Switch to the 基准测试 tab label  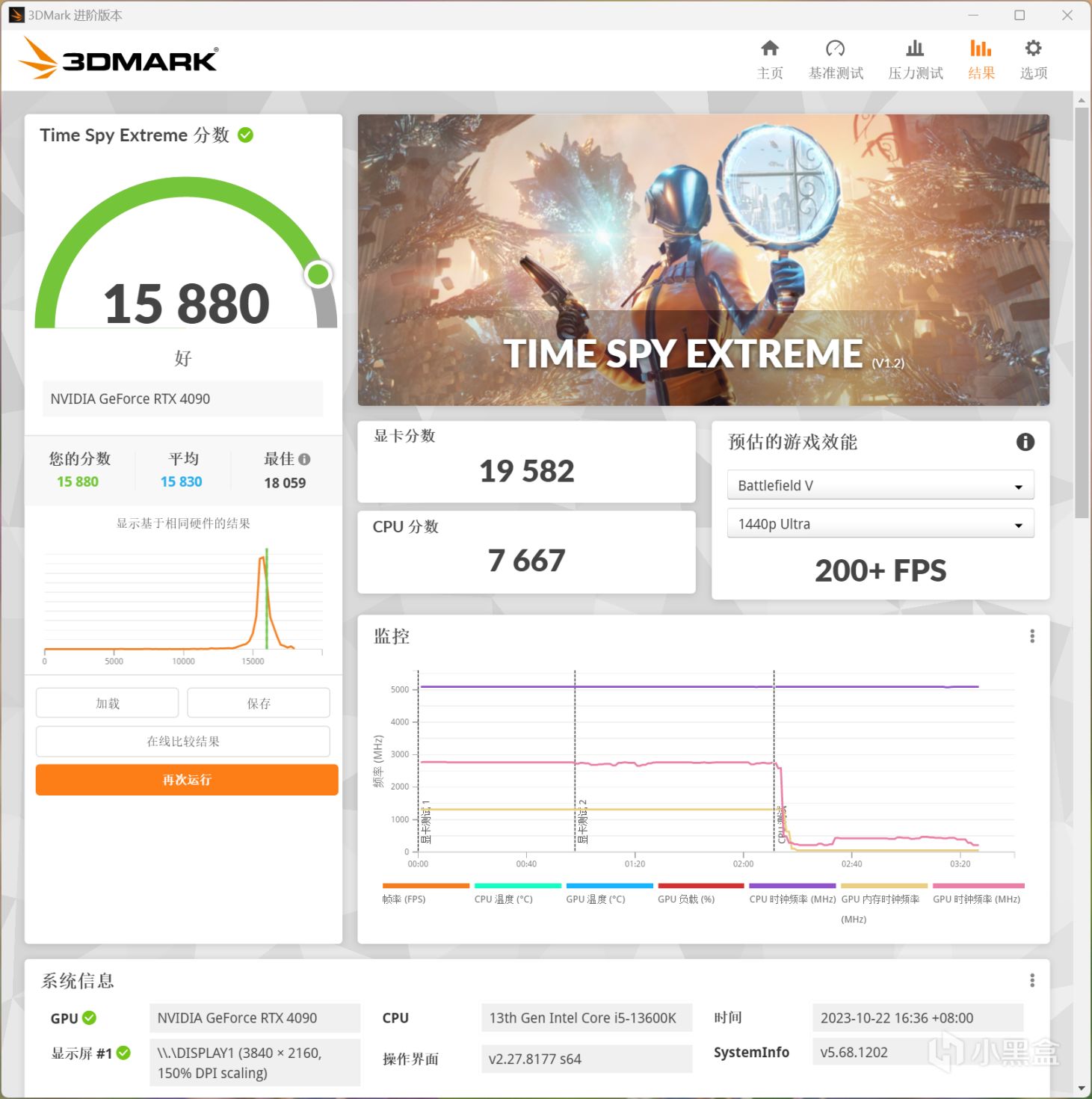836,73
